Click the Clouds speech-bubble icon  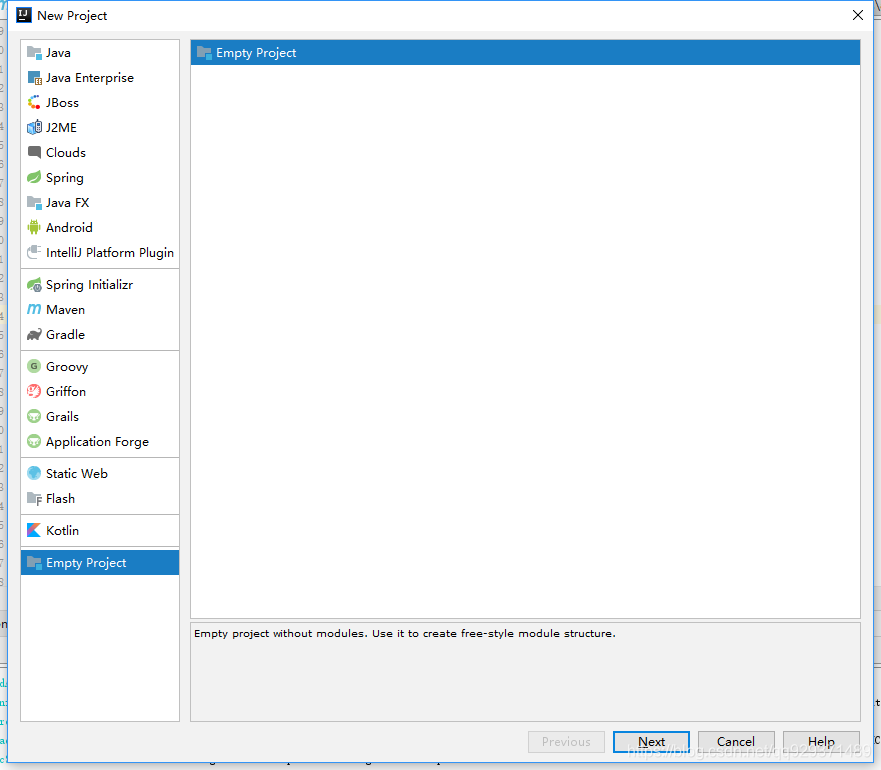tap(34, 152)
